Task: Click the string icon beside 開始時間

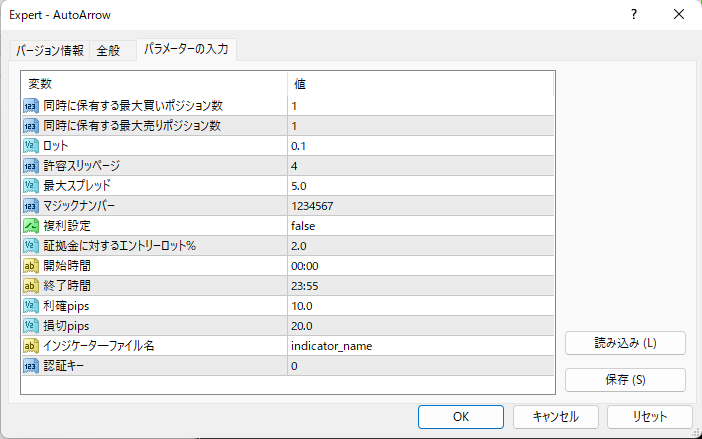Action: coord(31,266)
